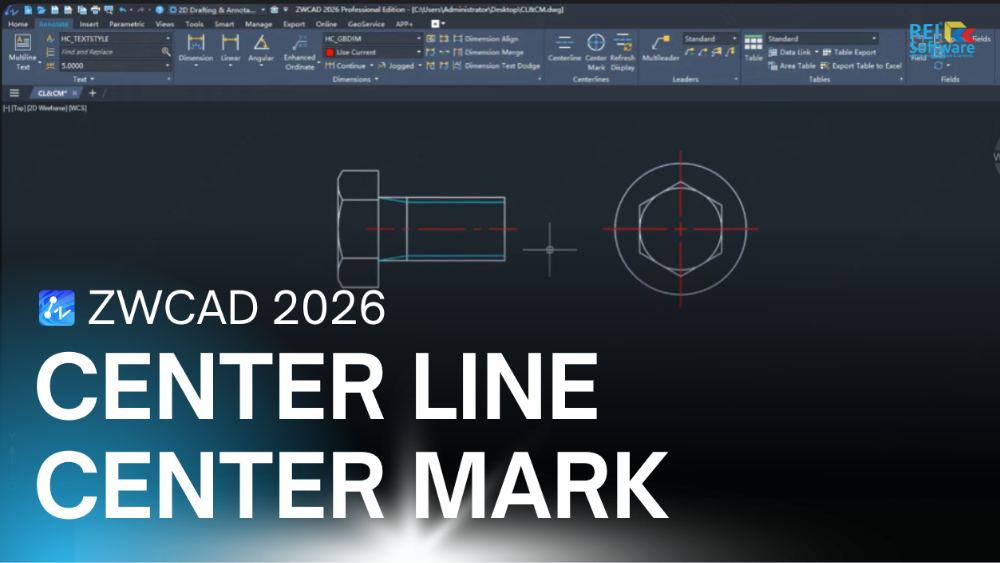Click the [WCS] viewport control
Viewport: 1000px width, 563px height.
pos(77,108)
